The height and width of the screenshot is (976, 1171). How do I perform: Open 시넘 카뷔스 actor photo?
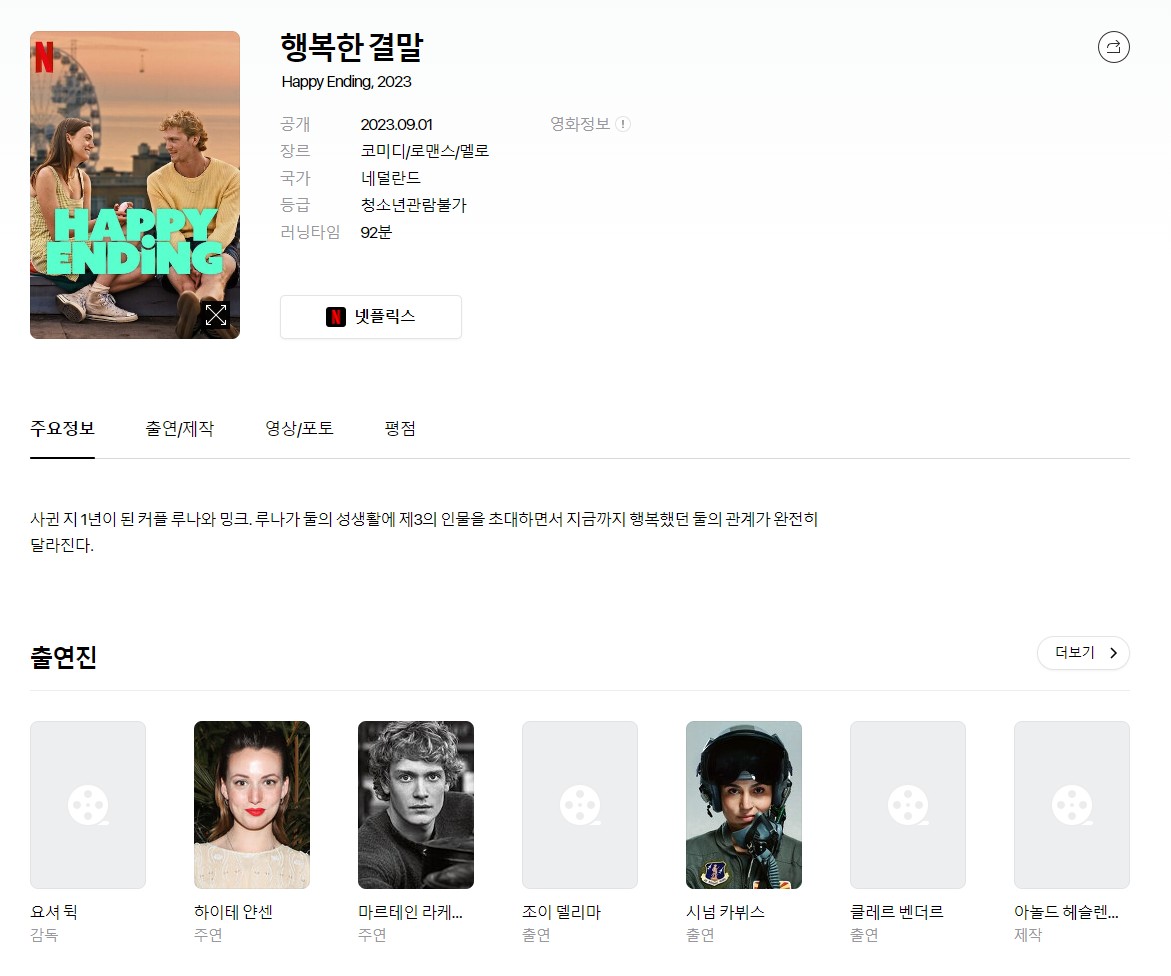coord(744,805)
